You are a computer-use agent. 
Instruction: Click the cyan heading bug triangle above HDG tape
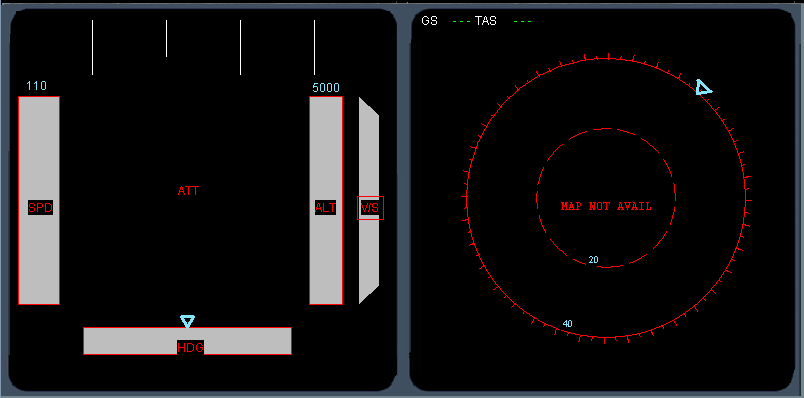(x=187, y=322)
